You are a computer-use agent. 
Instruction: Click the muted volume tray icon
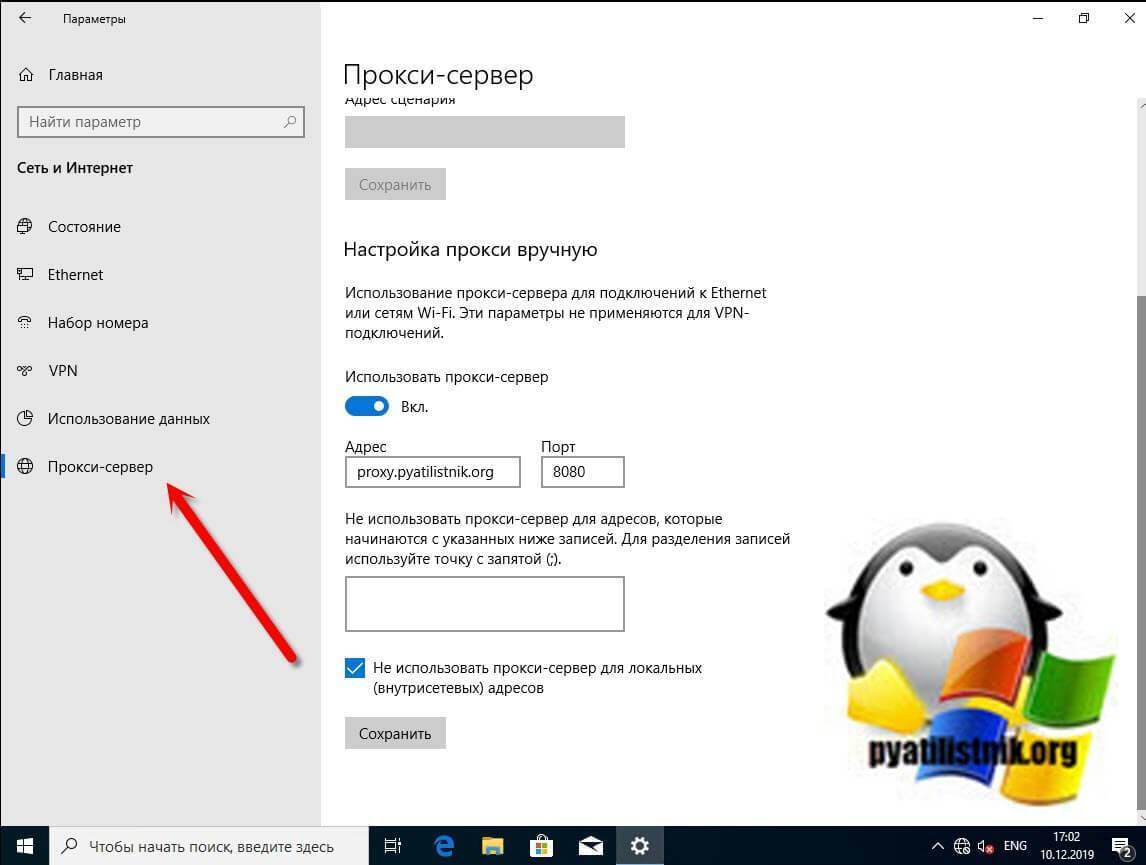[x=985, y=847]
